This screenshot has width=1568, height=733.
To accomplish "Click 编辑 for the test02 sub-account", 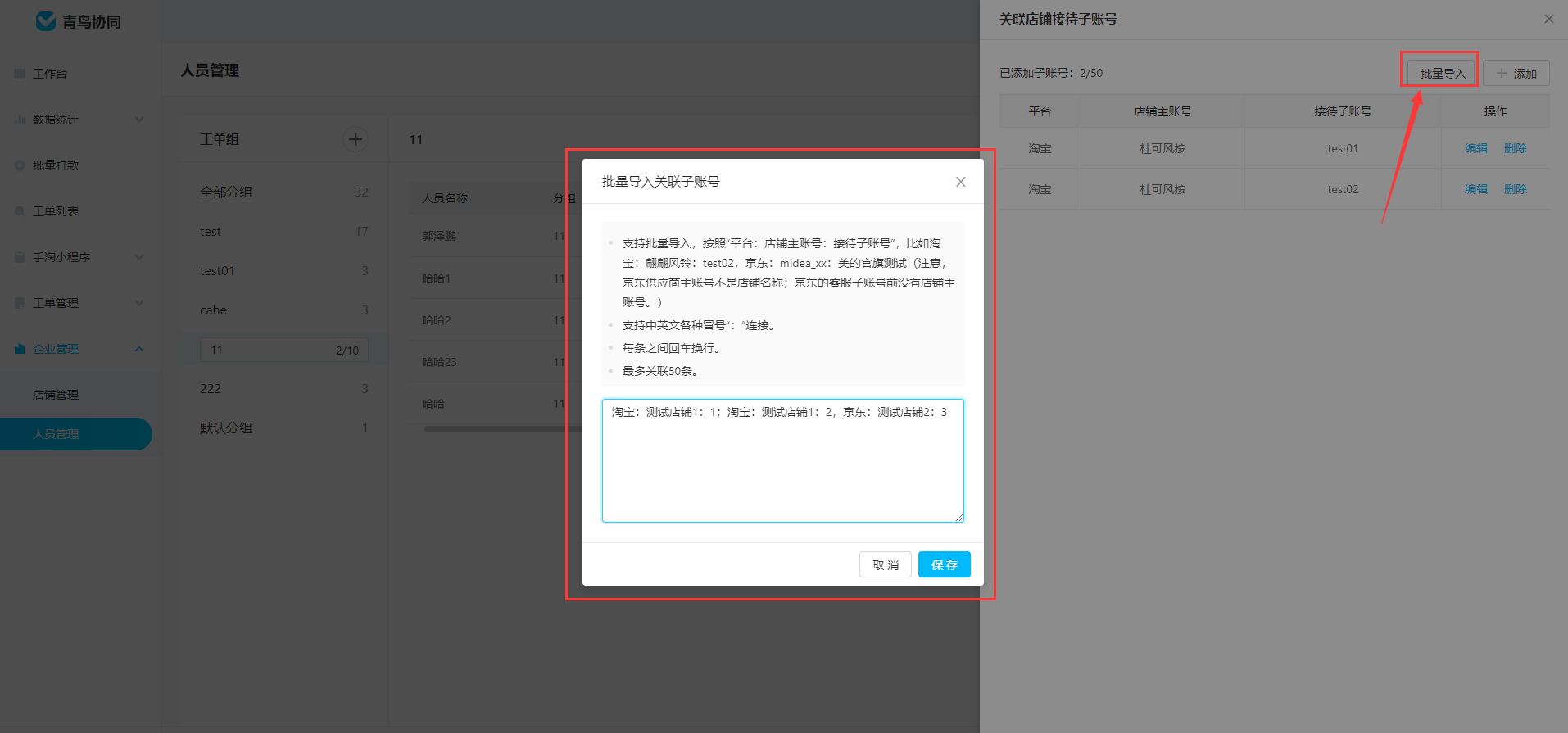I will point(1476,189).
